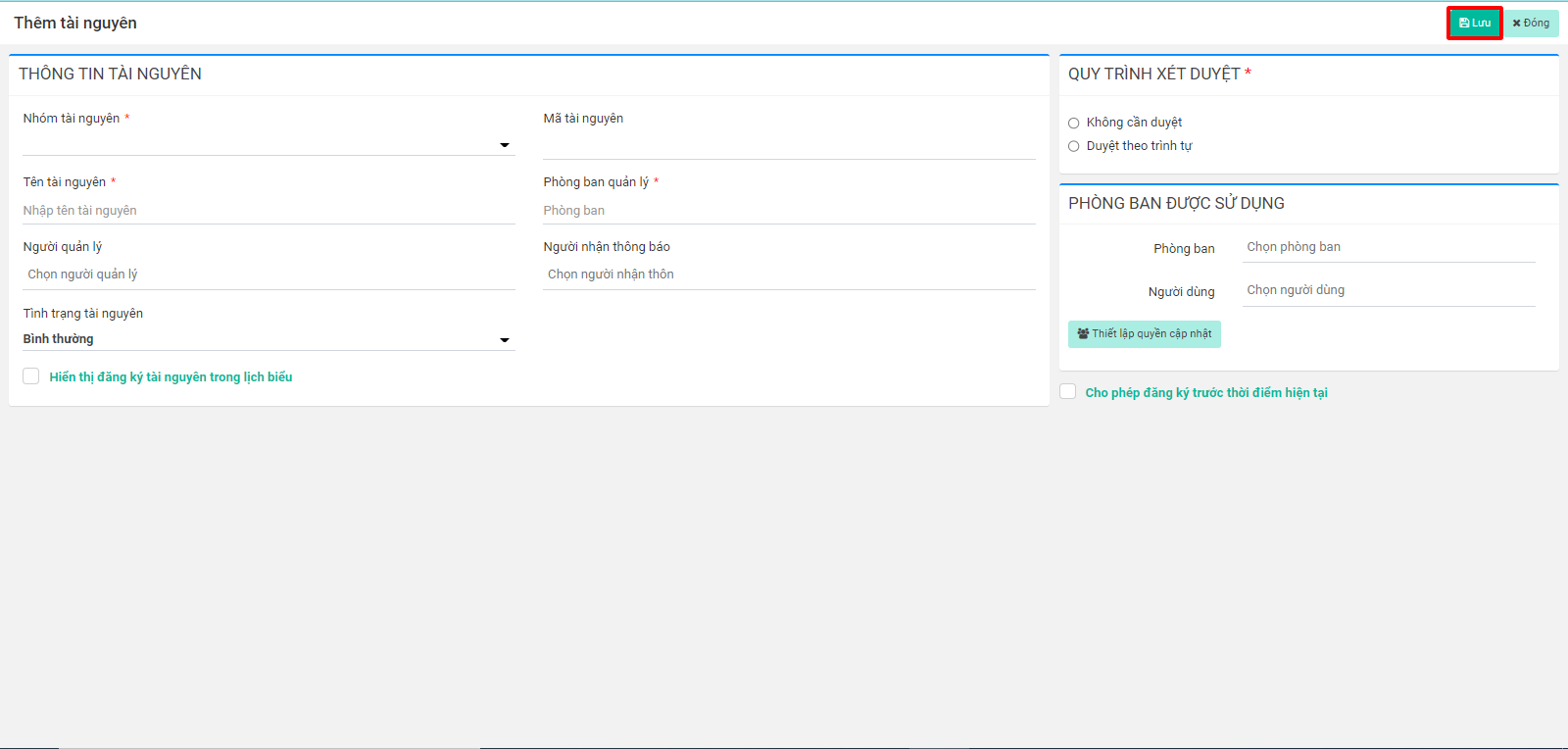
Task: Click the Đóng close button
Action: [x=1531, y=23]
